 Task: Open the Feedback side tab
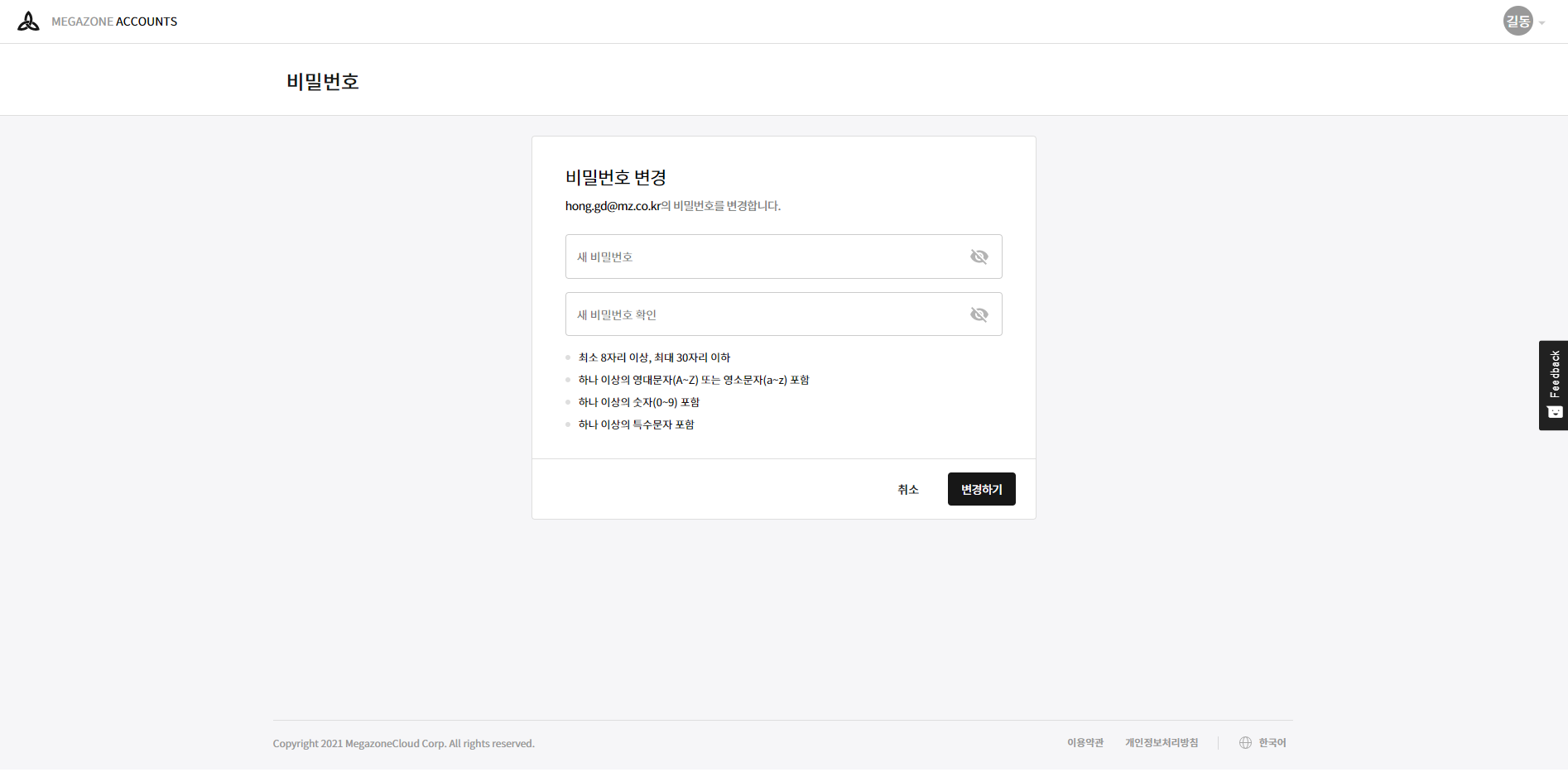click(x=1553, y=385)
